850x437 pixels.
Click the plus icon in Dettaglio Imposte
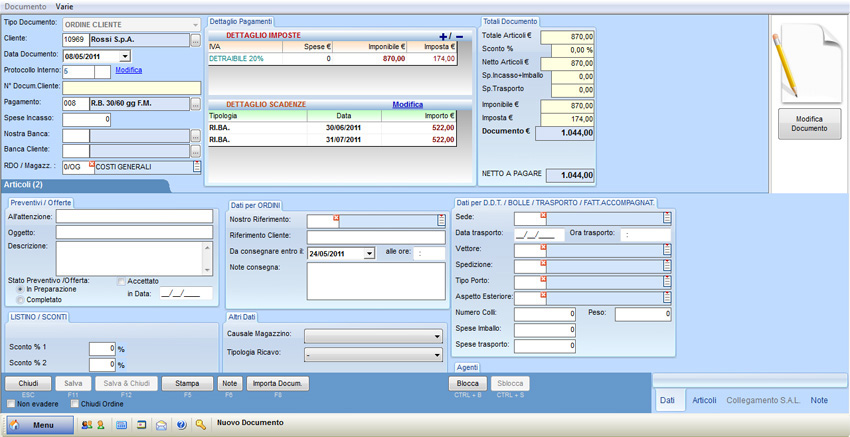pos(444,37)
